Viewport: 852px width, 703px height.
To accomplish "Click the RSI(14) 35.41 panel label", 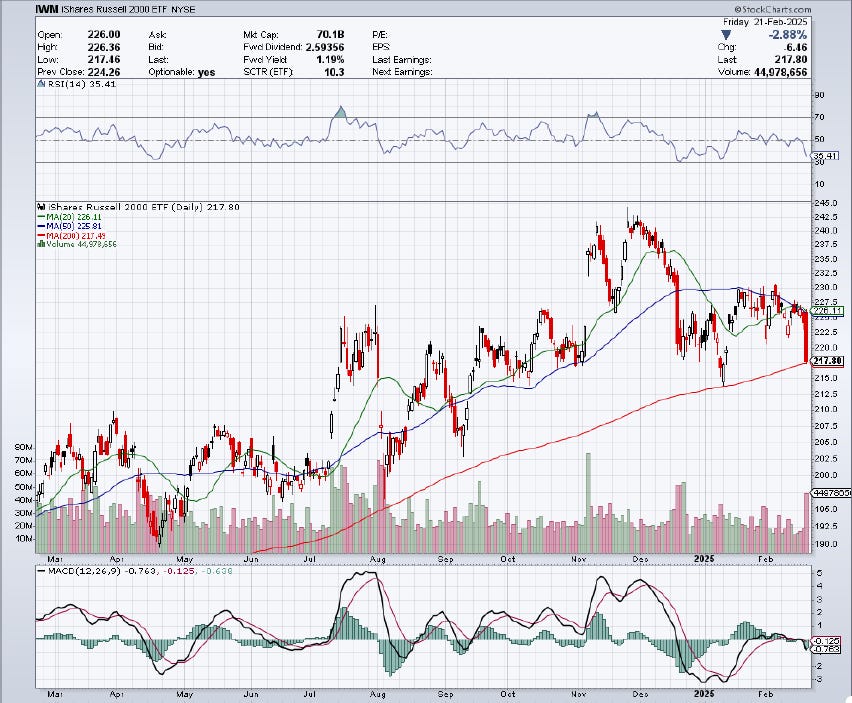I will pos(82,84).
